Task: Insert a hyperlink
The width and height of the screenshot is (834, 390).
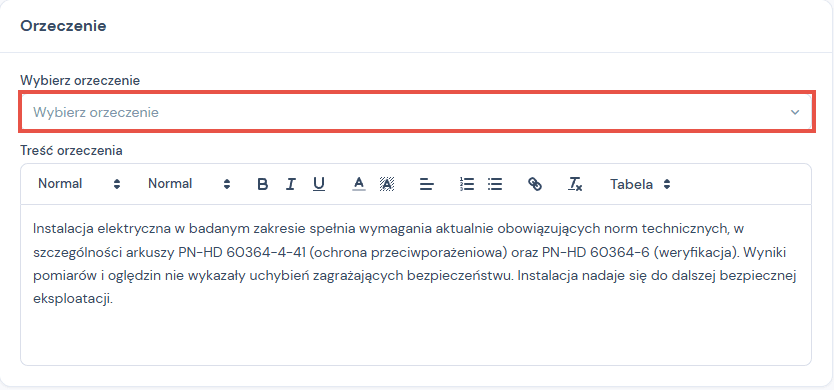Action: (x=535, y=184)
